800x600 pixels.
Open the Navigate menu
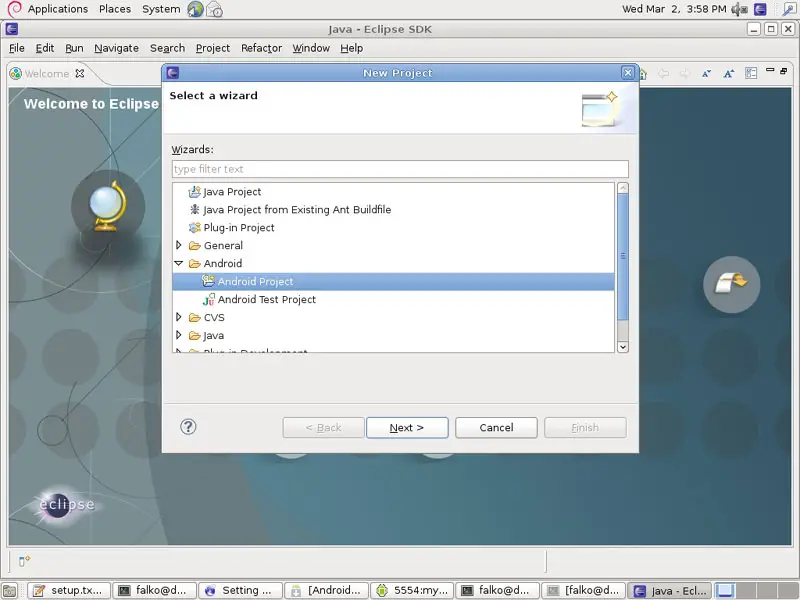116,48
